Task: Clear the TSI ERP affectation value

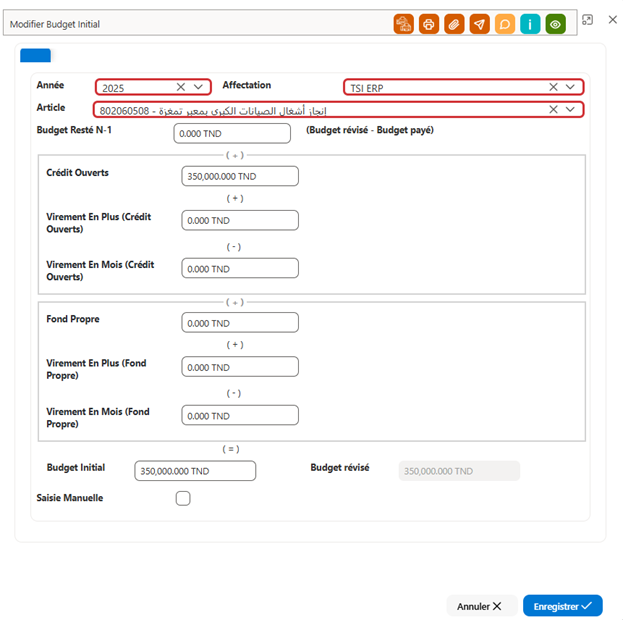Action: point(553,87)
